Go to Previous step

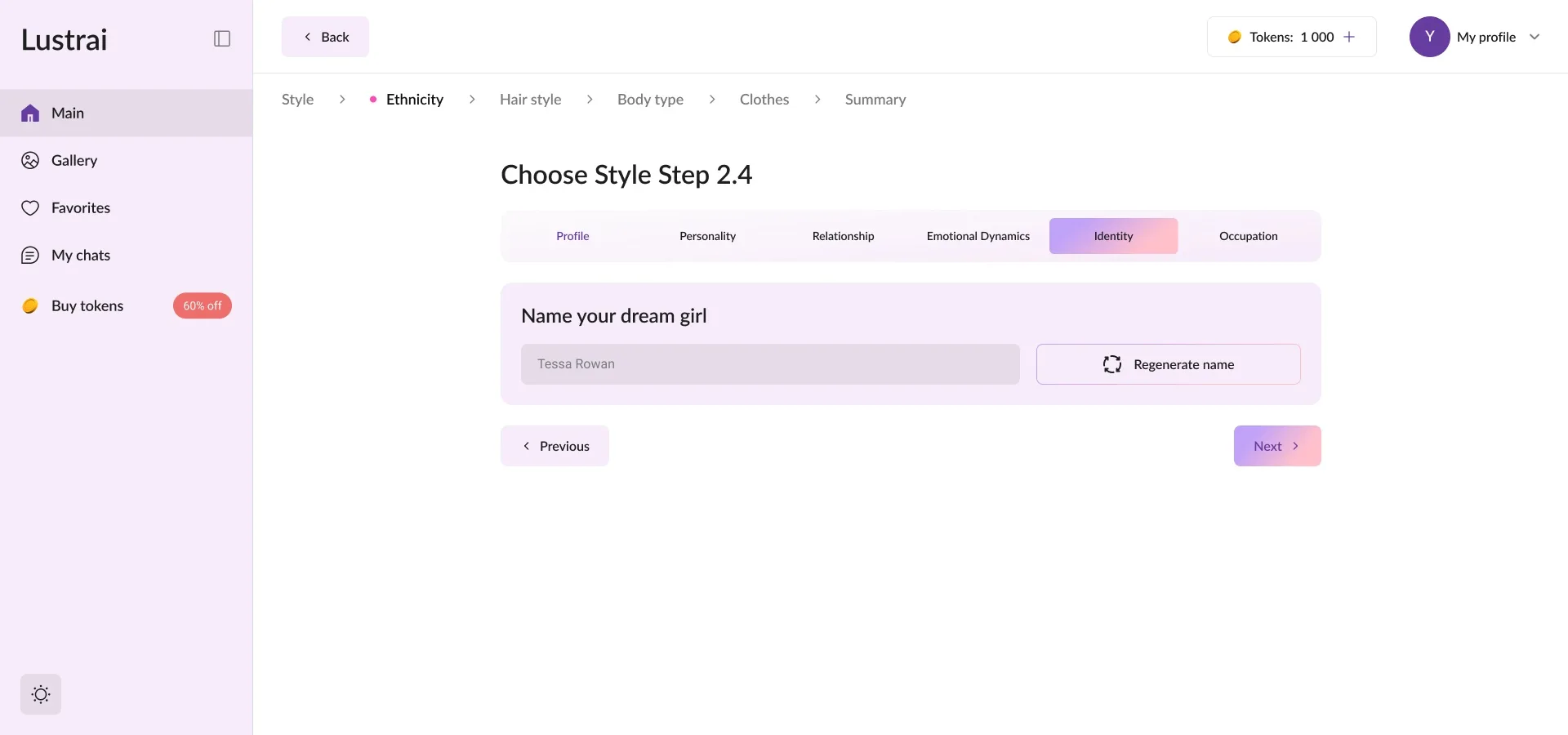coord(555,446)
